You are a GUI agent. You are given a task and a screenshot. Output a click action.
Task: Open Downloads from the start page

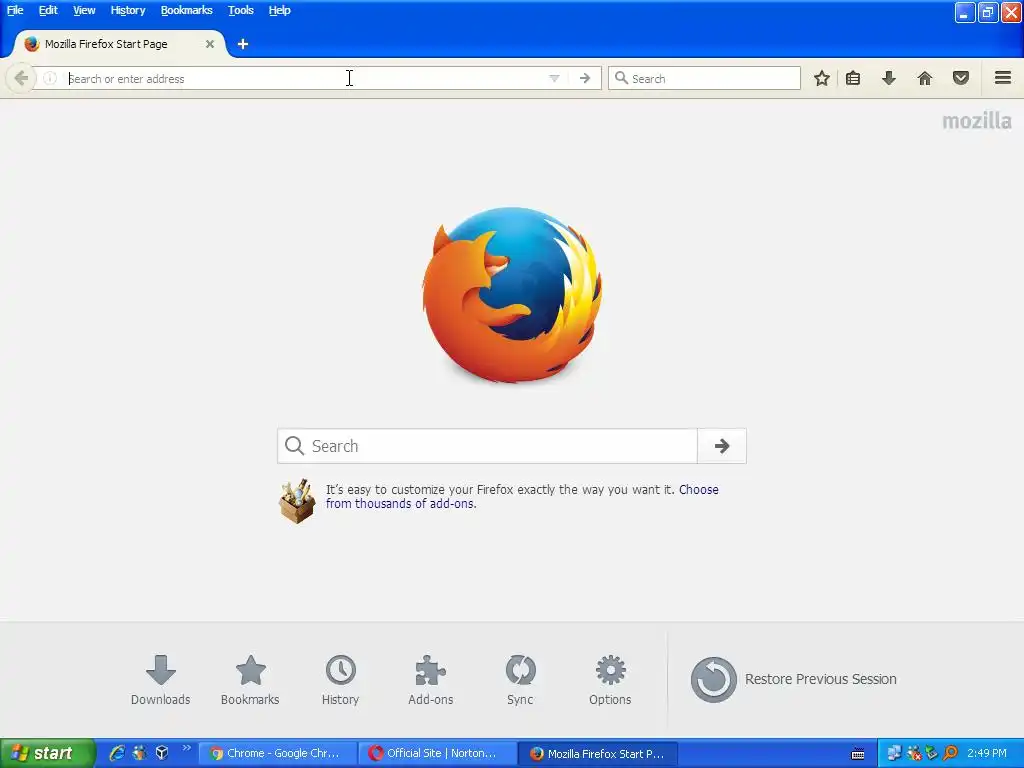[x=161, y=680]
